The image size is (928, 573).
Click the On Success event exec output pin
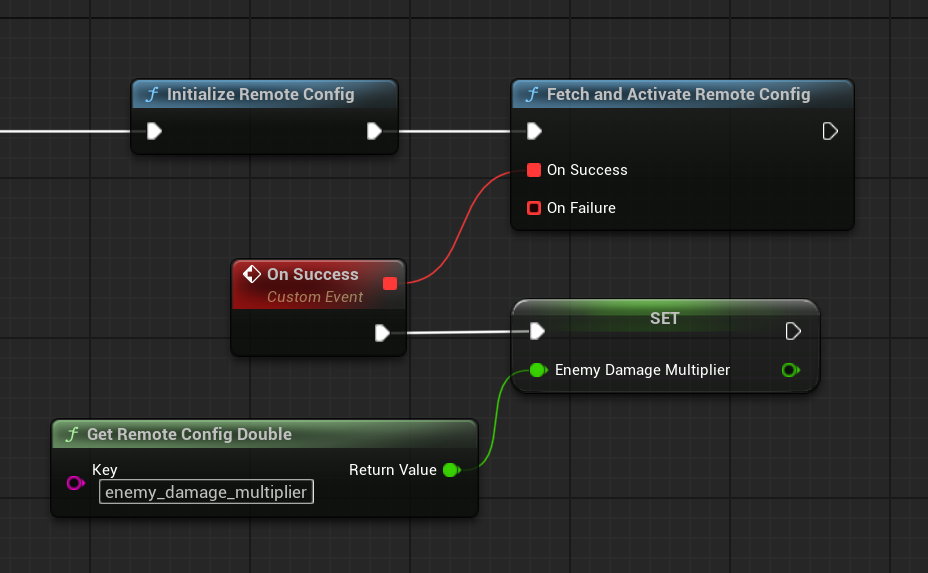coord(382,333)
